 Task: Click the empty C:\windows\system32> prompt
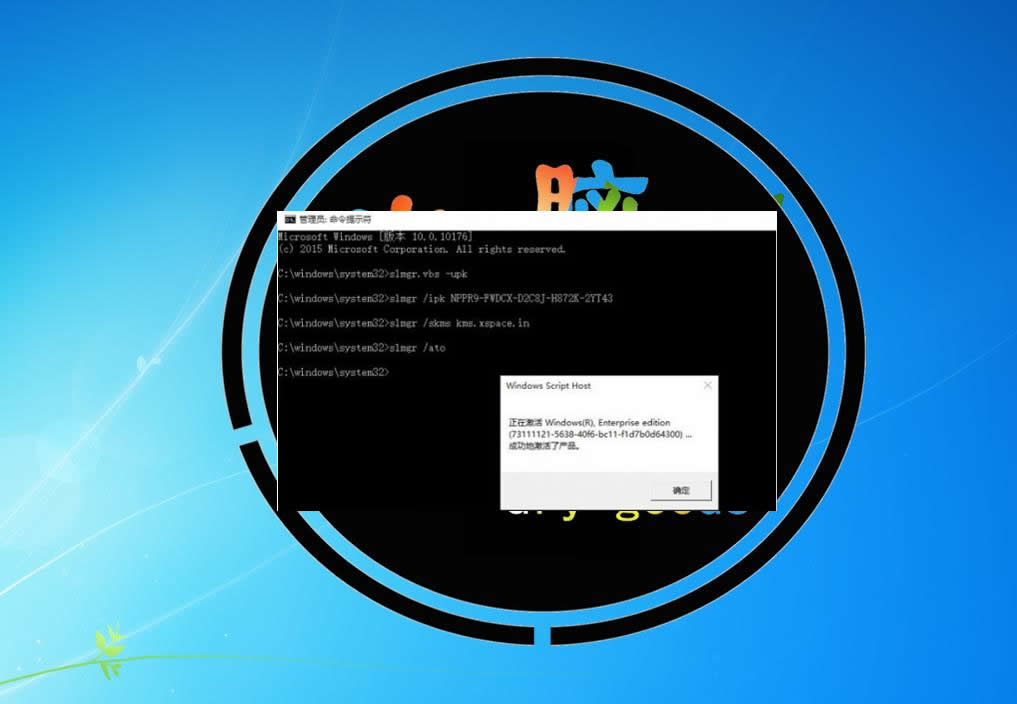pos(333,372)
